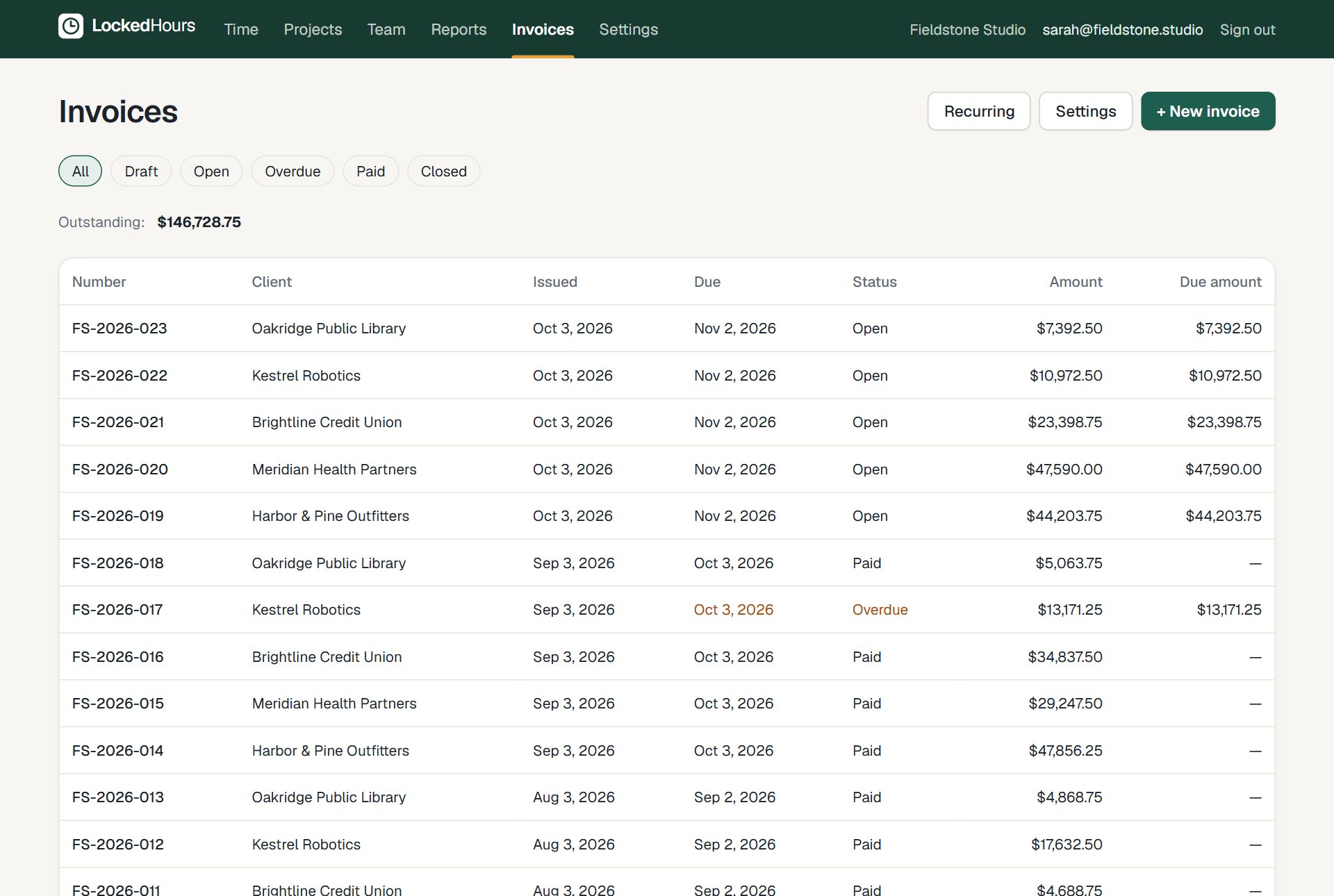Click the Client column header
This screenshot has height=896, width=1334.
[x=272, y=282]
